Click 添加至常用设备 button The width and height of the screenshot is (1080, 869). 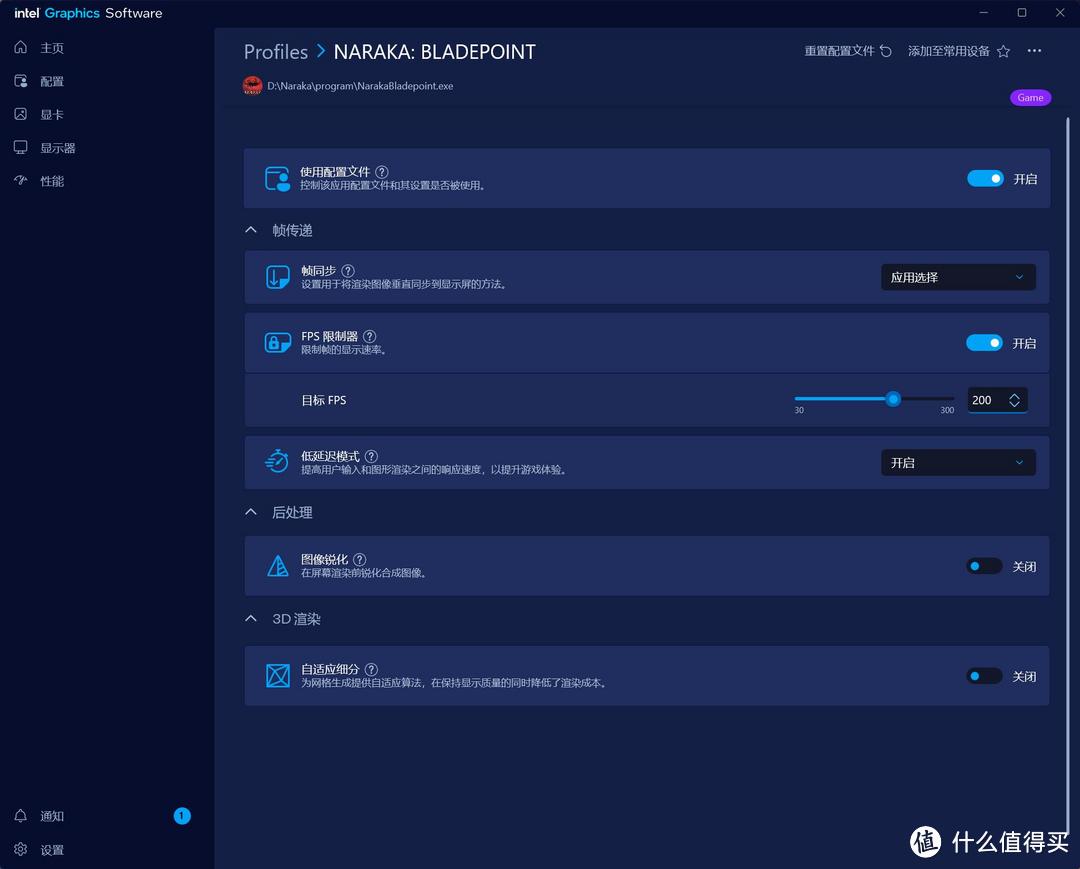point(959,51)
